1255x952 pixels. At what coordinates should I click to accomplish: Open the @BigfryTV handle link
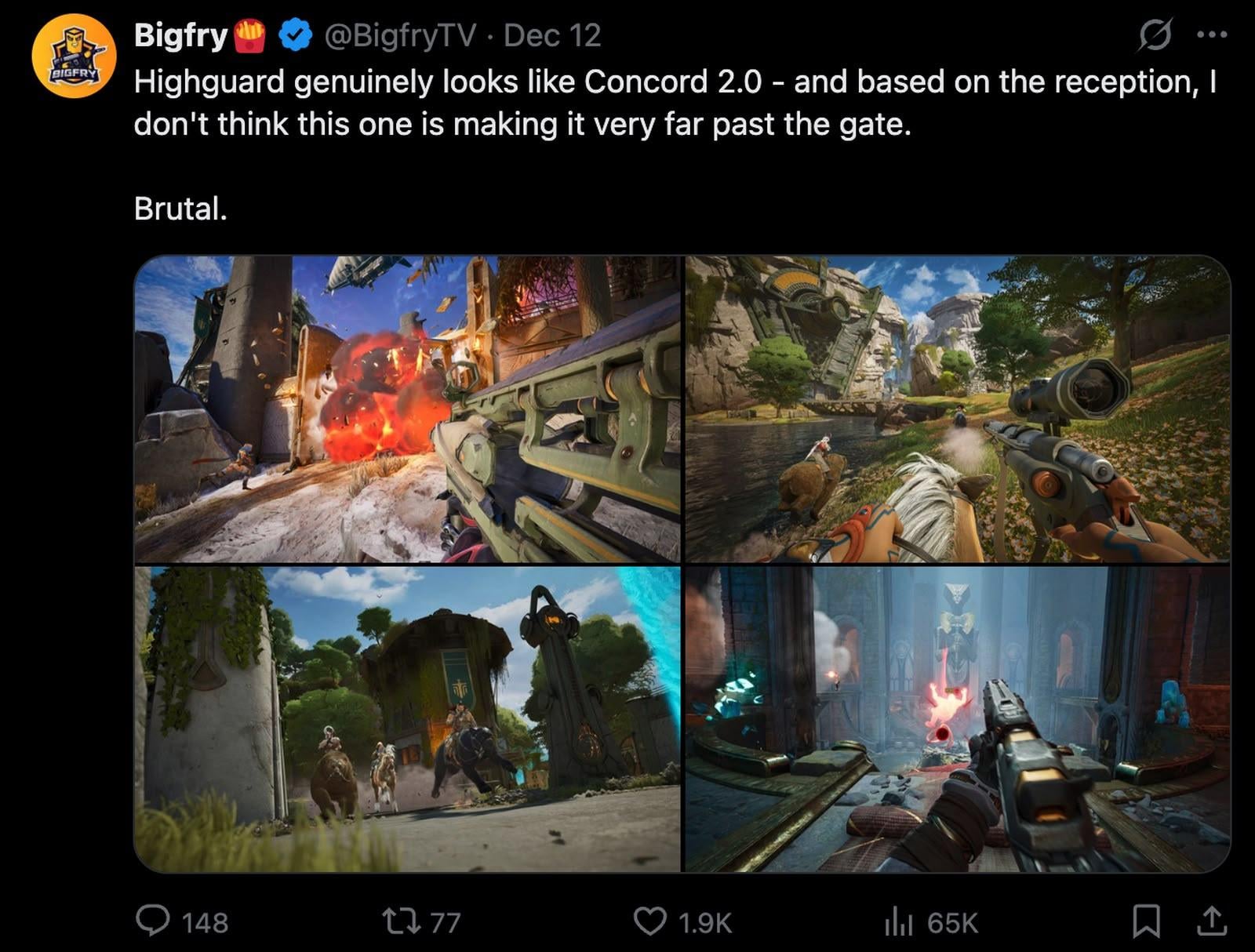(x=400, y=35)
